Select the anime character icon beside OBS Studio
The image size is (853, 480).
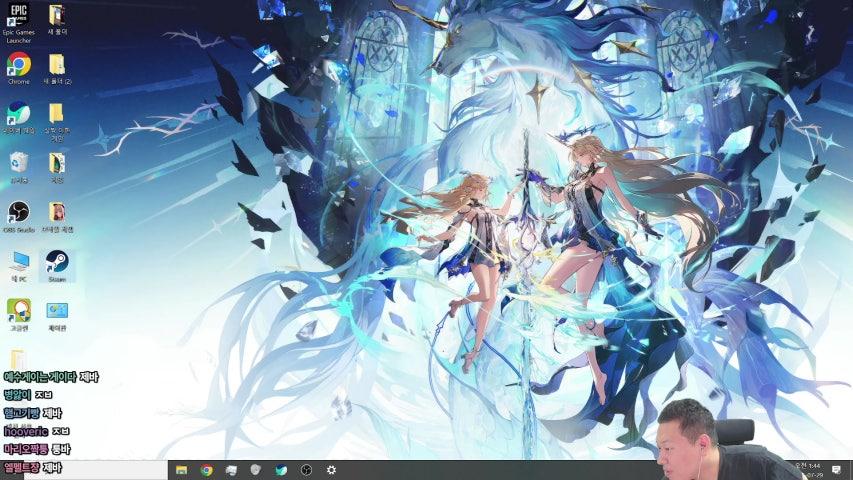click(57, 216)
